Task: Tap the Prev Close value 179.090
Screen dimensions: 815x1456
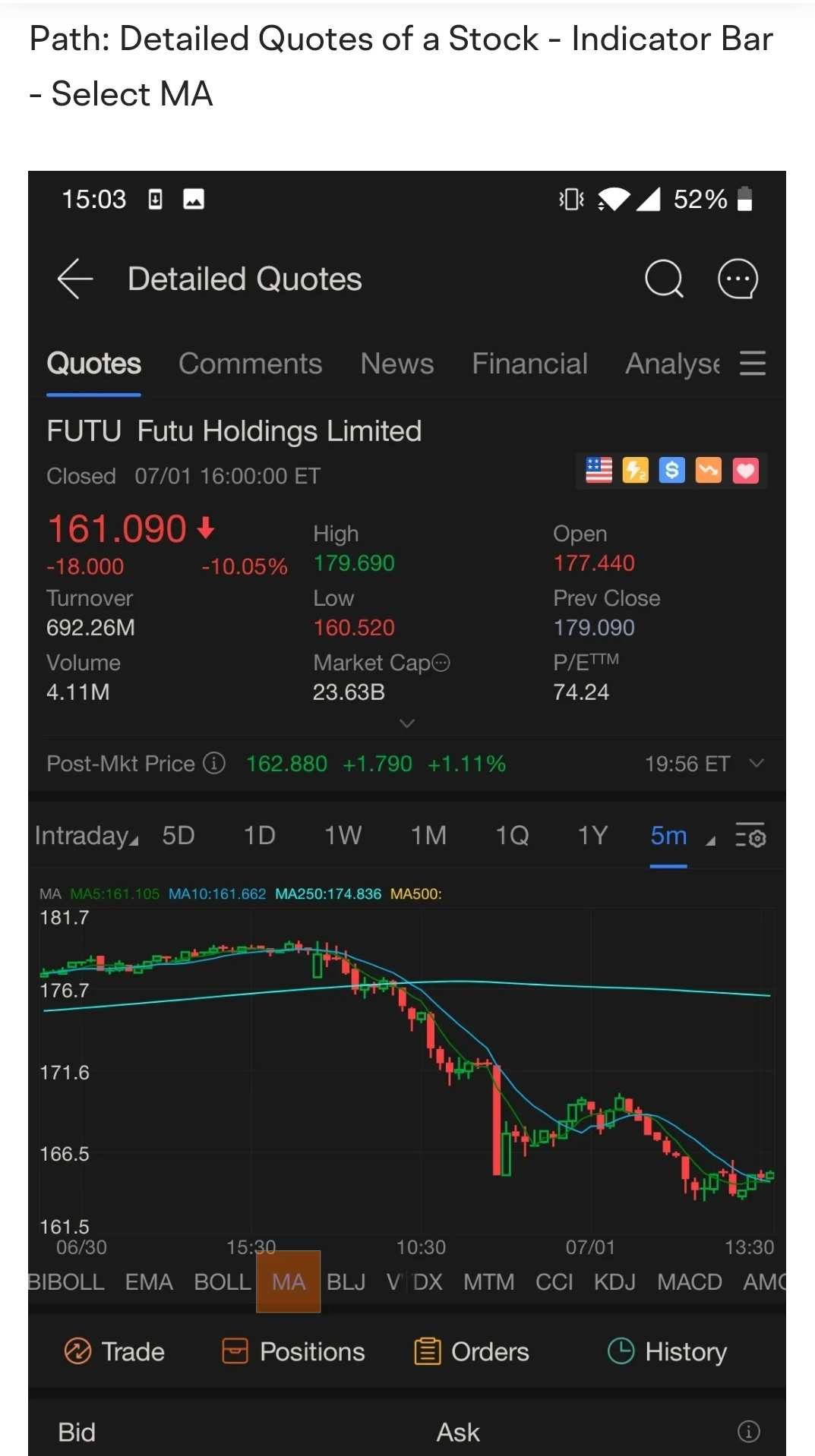Action: (594, 627)
